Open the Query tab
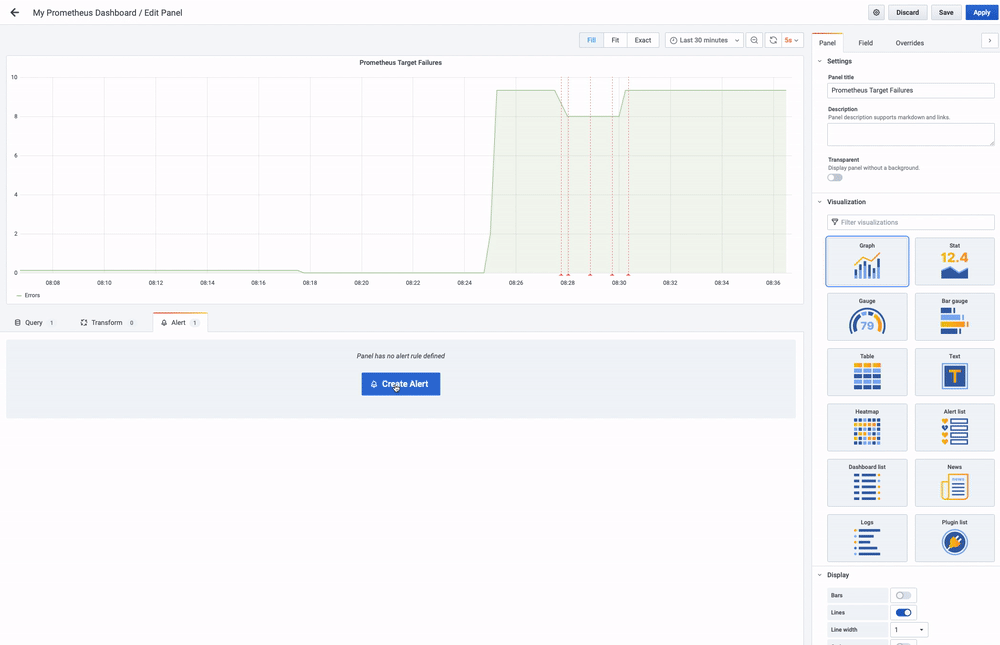 34,323
